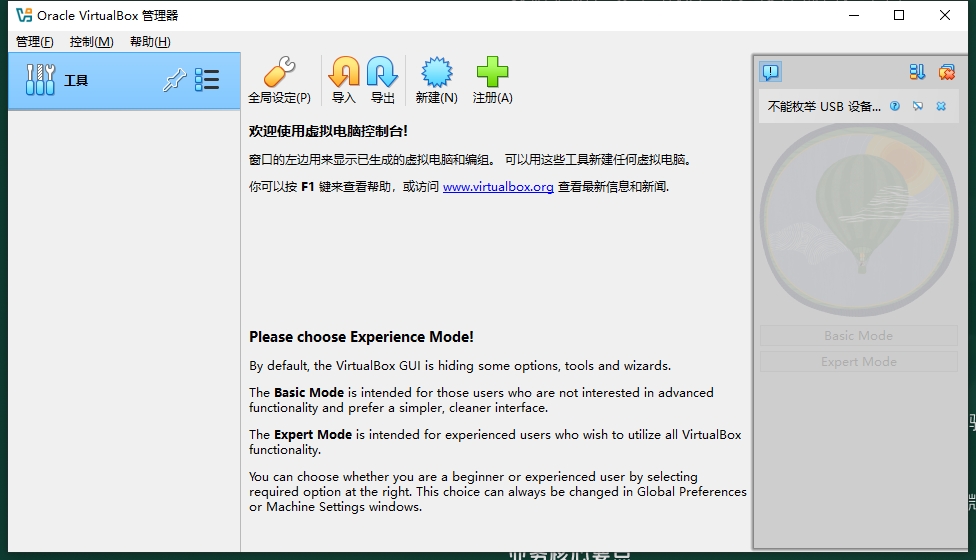The height and width of the screenshot is (560, 976).
Task: Click the notification sort order icon
Action: point(917,72)
